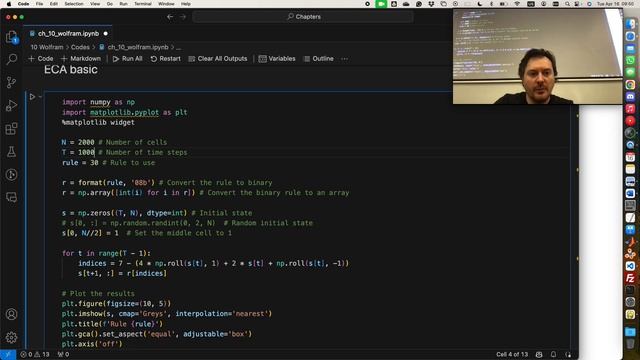Click 'Cell 4 of 13' in the status bar
The image size is (640, 360).
point(512,354)
